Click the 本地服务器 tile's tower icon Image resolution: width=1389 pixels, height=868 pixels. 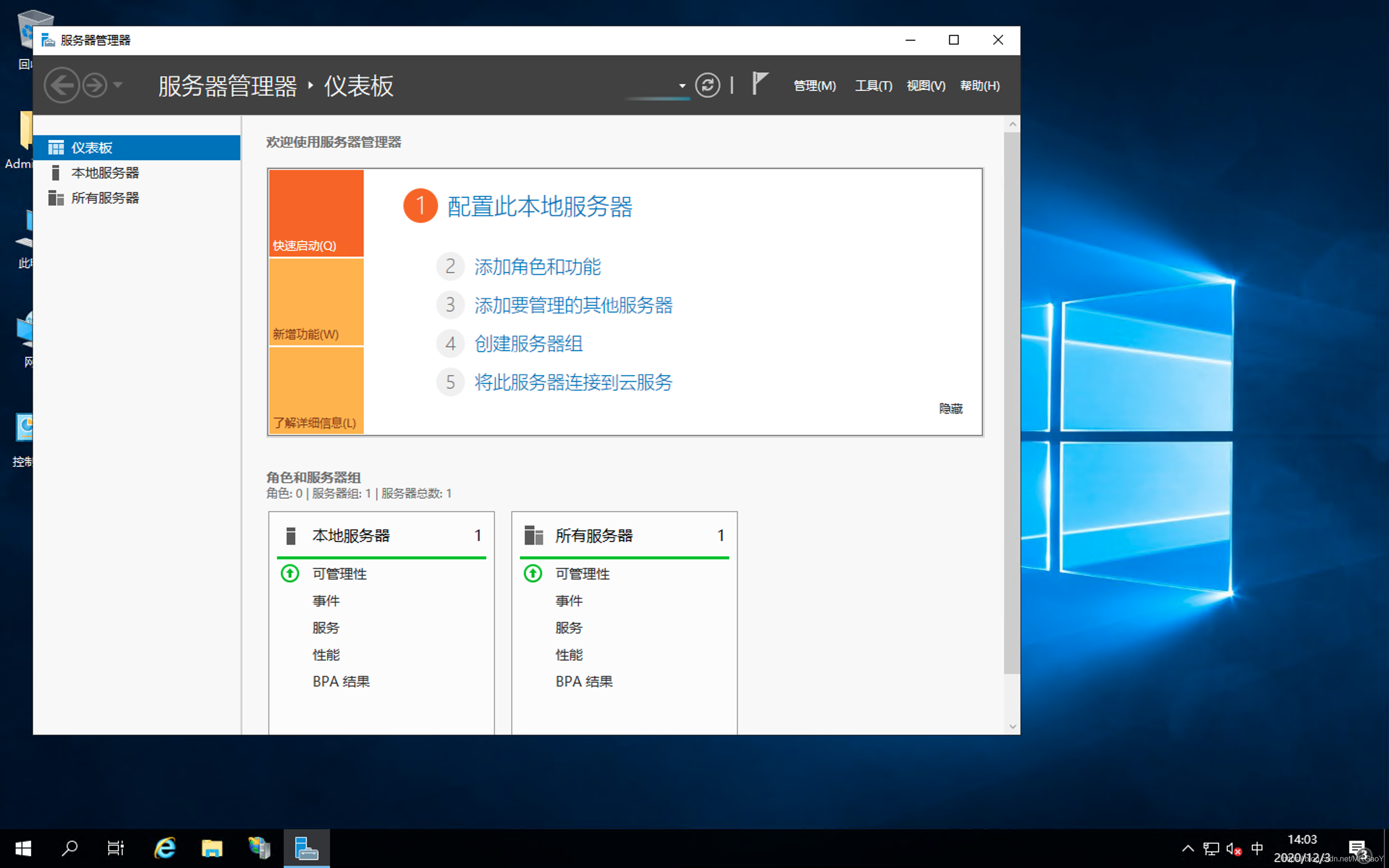tap(291, 536)
